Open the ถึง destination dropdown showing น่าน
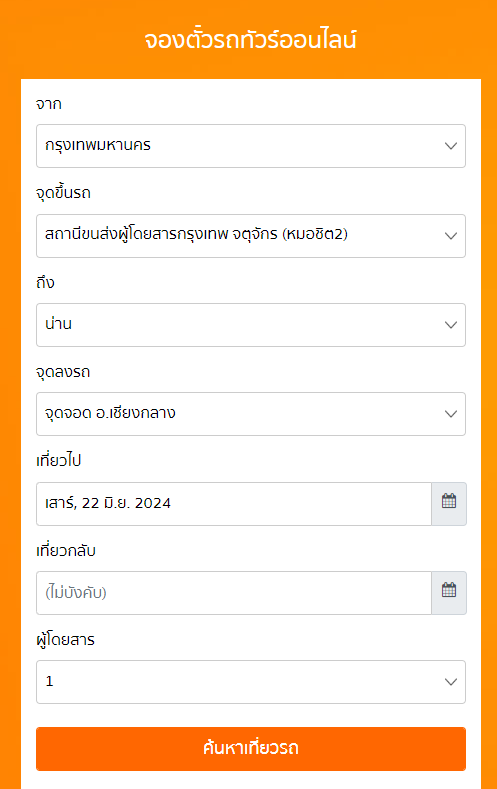 coord(251,325)
